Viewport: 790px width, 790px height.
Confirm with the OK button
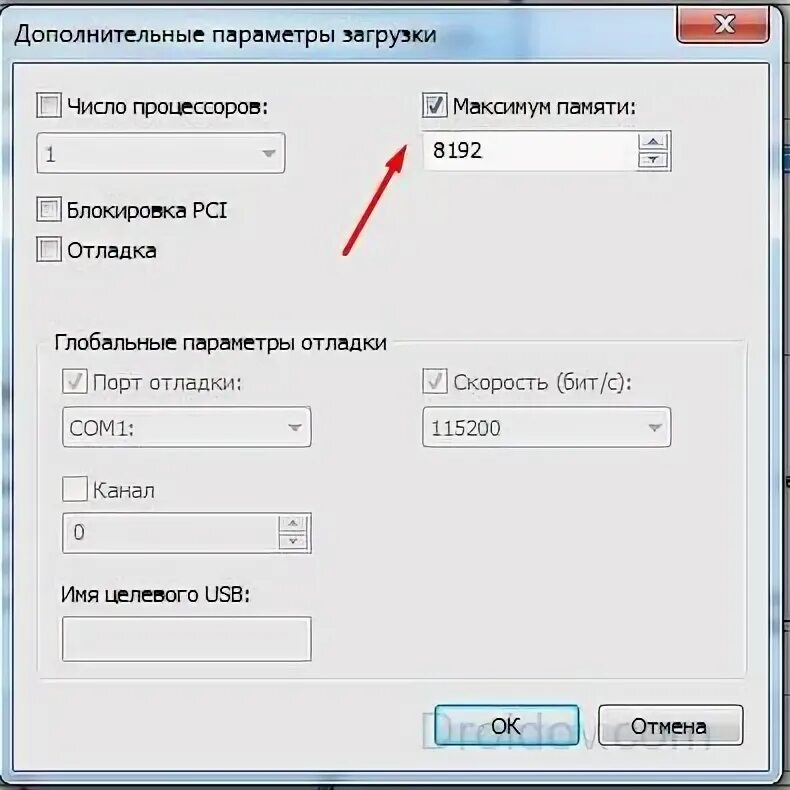506,726
